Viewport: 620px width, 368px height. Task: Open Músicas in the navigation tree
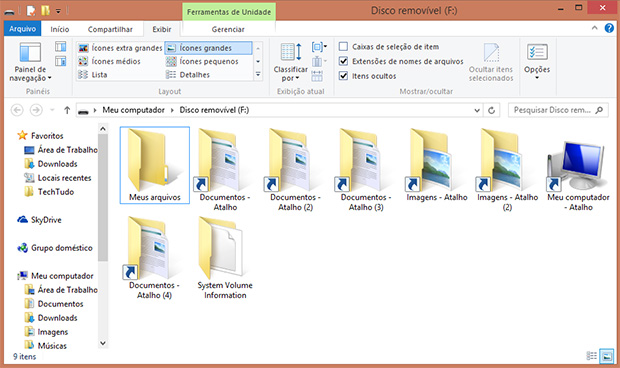[45, 345]
